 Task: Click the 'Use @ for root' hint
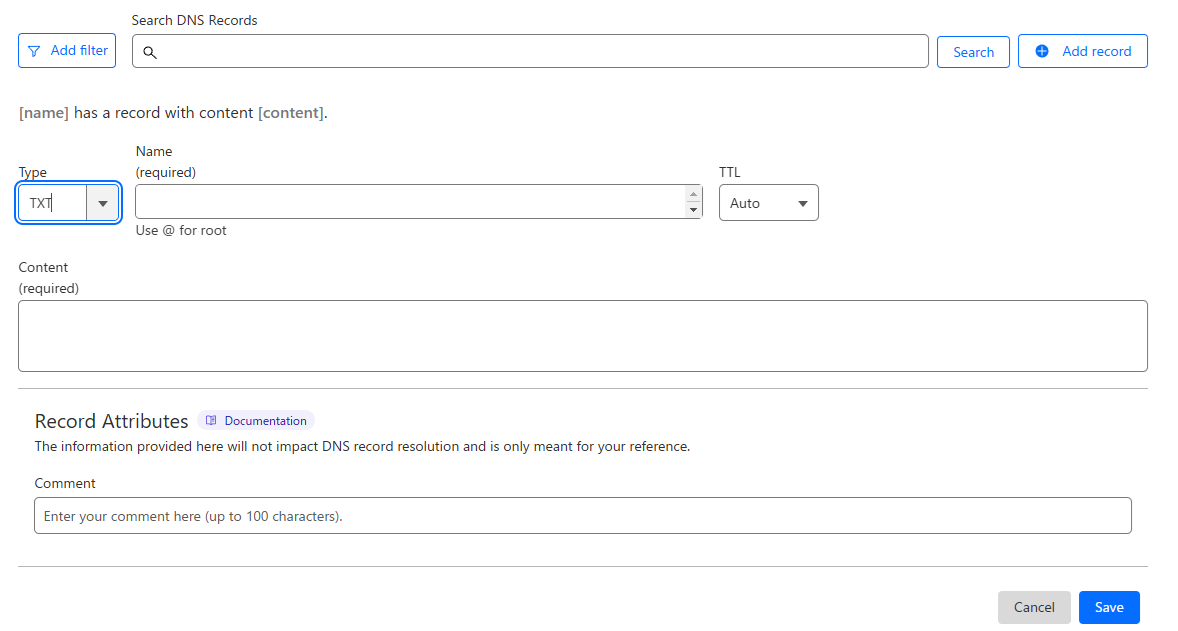[181, 231]
